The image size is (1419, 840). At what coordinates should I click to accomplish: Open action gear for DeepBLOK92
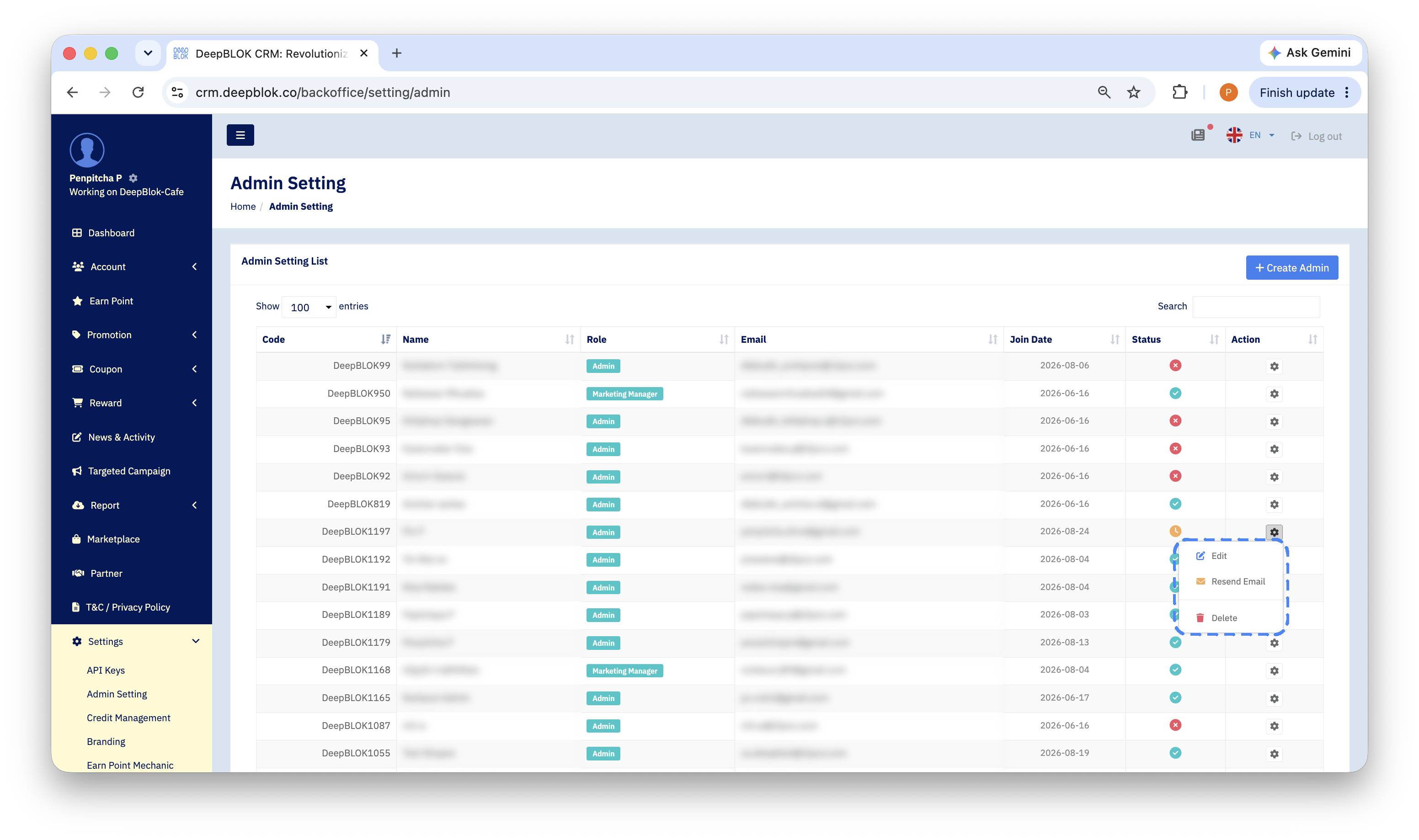pyautogui.click(x=1274, y=477)
